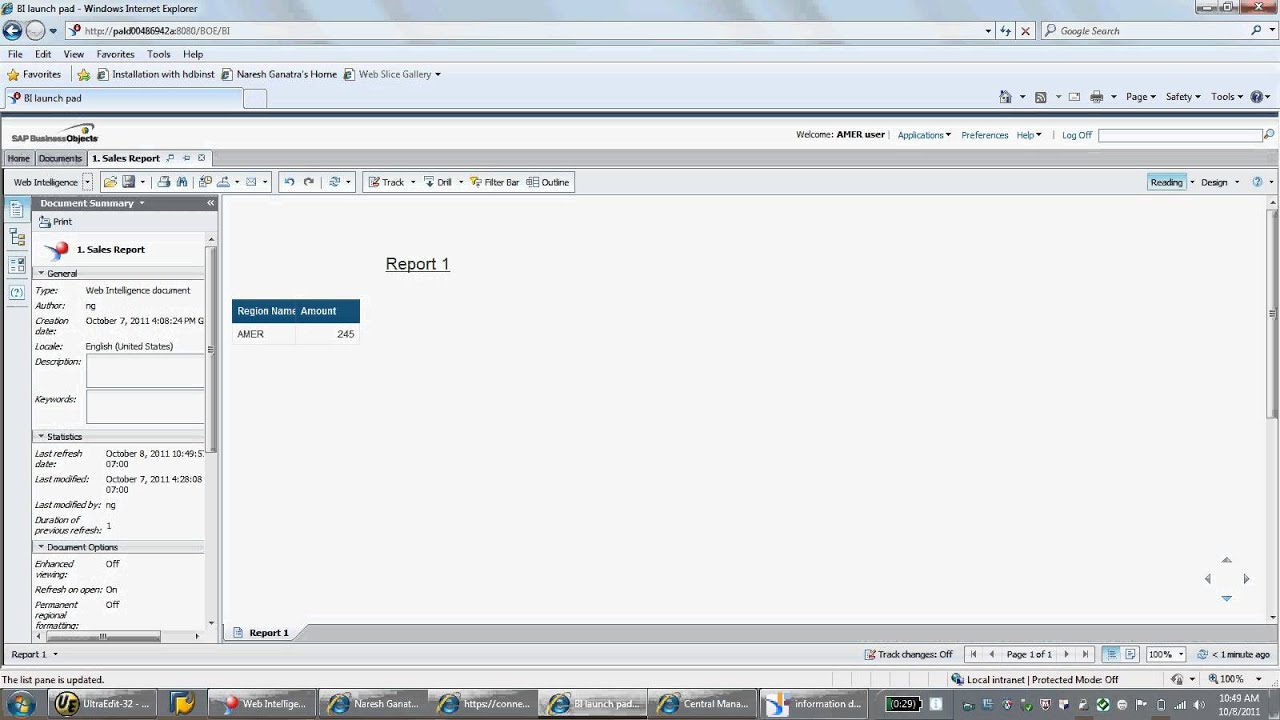The image size is (1280, 720).
Task: Open Document Summary panel dropdown arrow
Action: point(142,203)
